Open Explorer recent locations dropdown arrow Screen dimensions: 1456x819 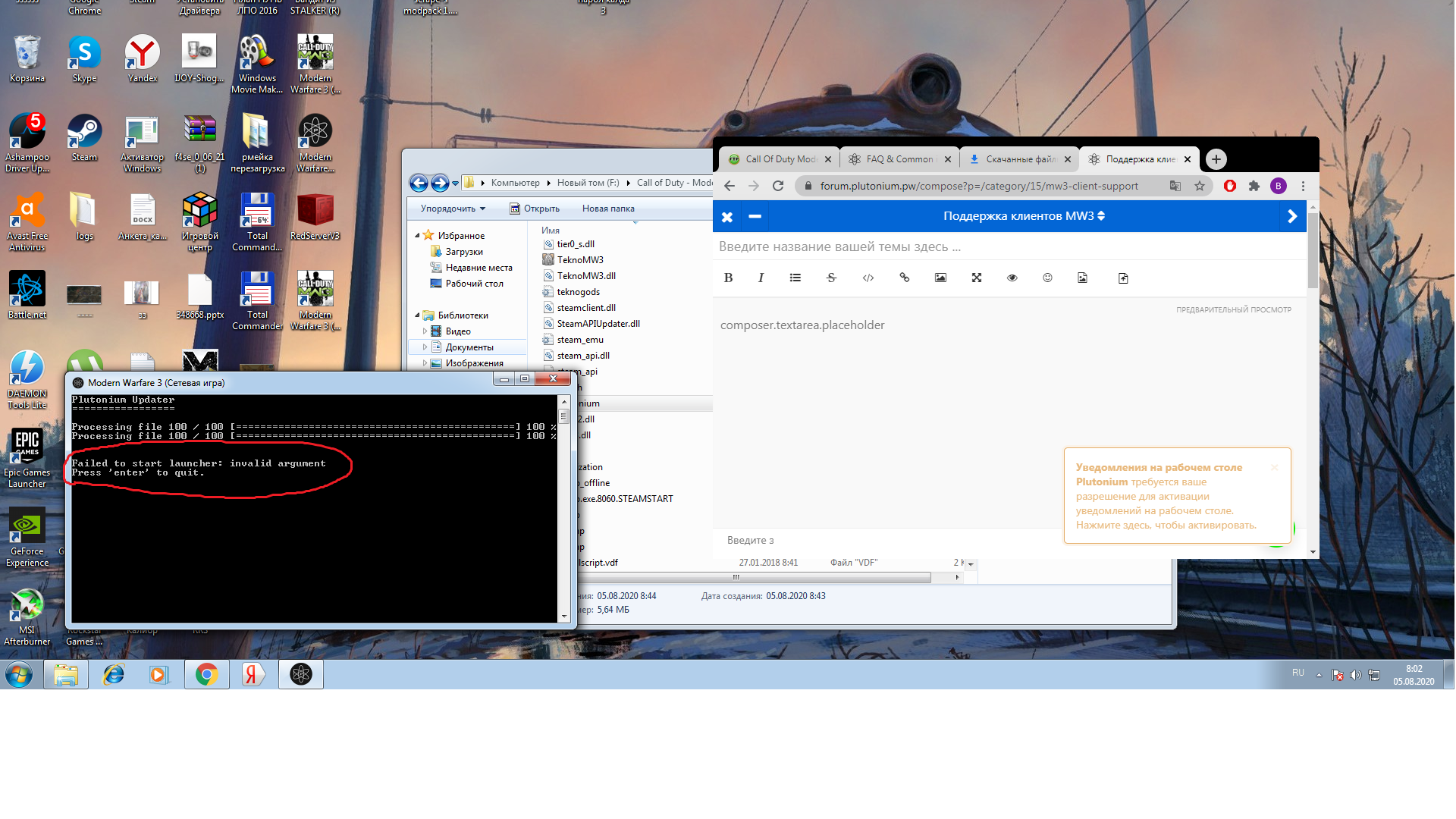[x=455, y=184]
